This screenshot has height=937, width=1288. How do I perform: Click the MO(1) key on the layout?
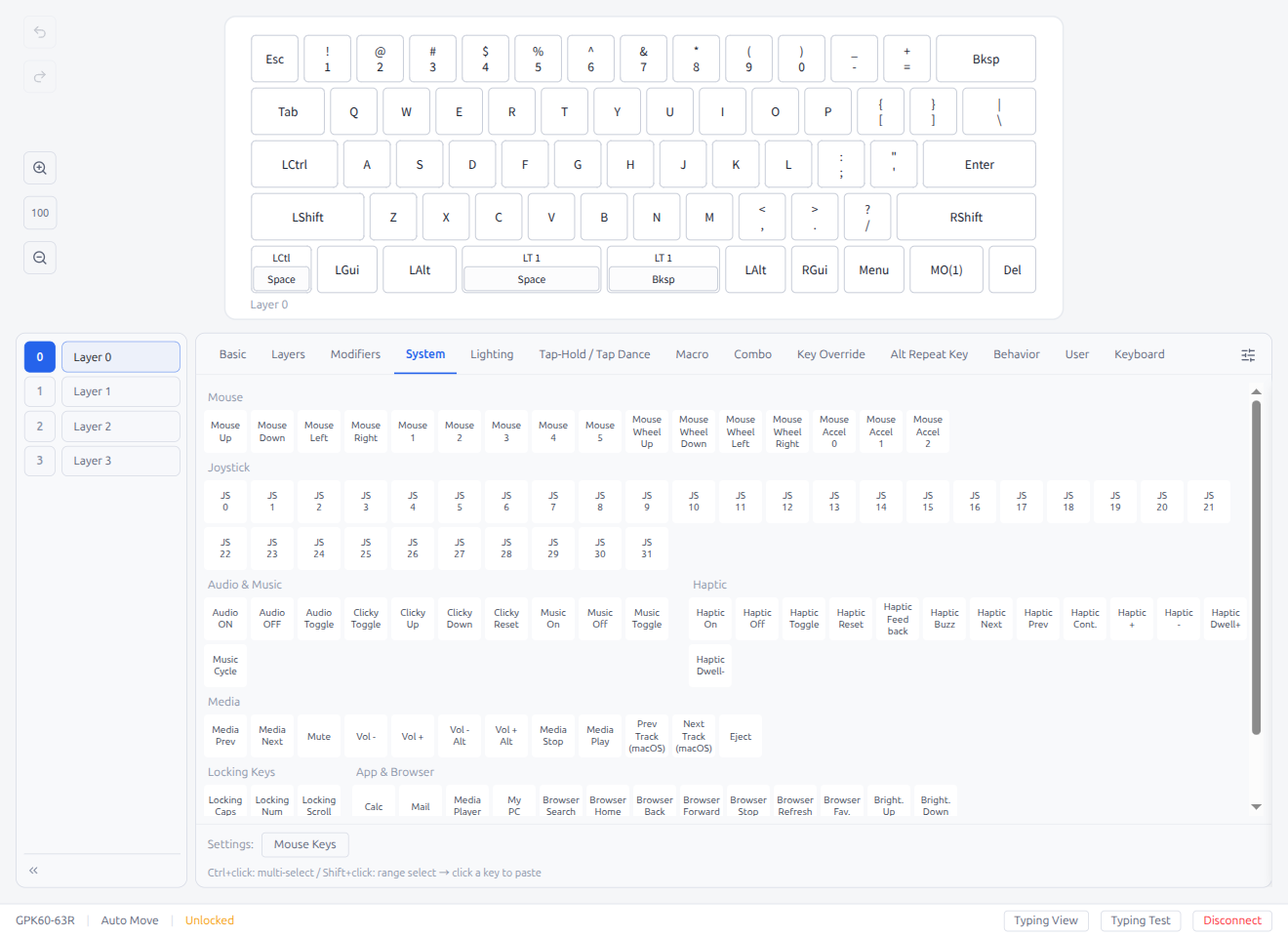click(946, 268)
